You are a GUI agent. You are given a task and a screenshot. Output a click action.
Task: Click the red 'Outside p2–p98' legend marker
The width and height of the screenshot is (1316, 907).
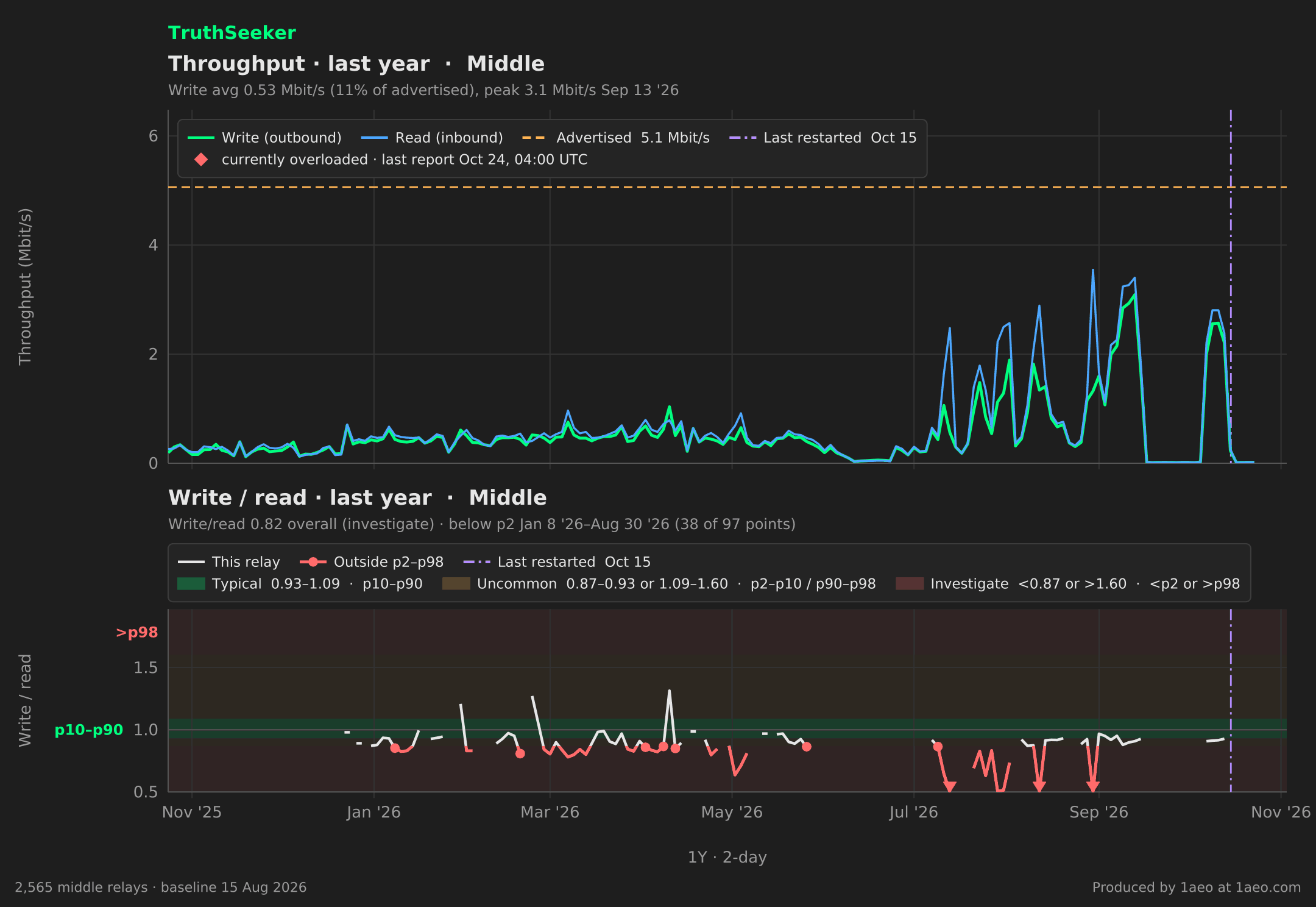point(313,562)
